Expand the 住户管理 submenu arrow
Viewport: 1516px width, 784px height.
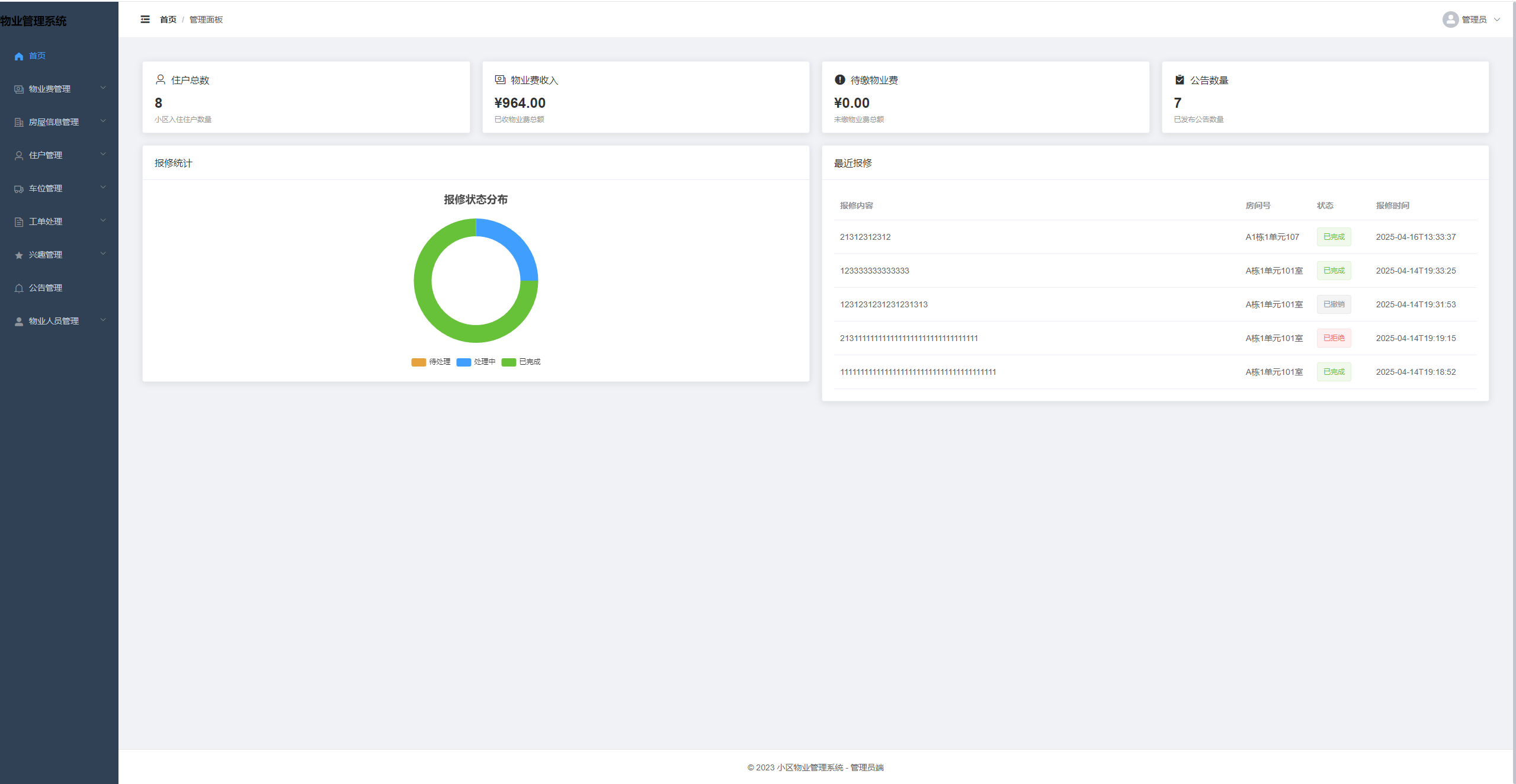[x=103, y=155]
